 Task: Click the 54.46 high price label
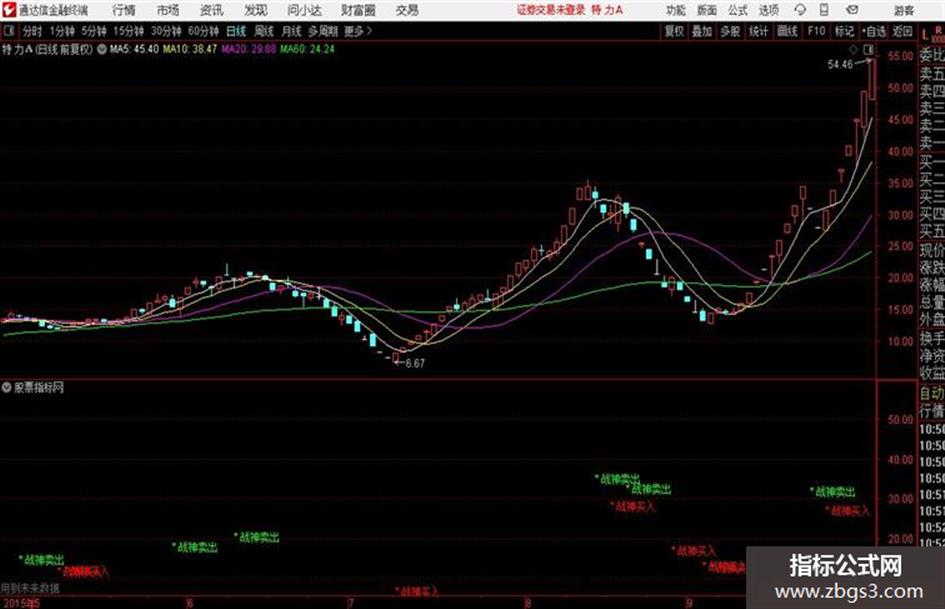840,65
